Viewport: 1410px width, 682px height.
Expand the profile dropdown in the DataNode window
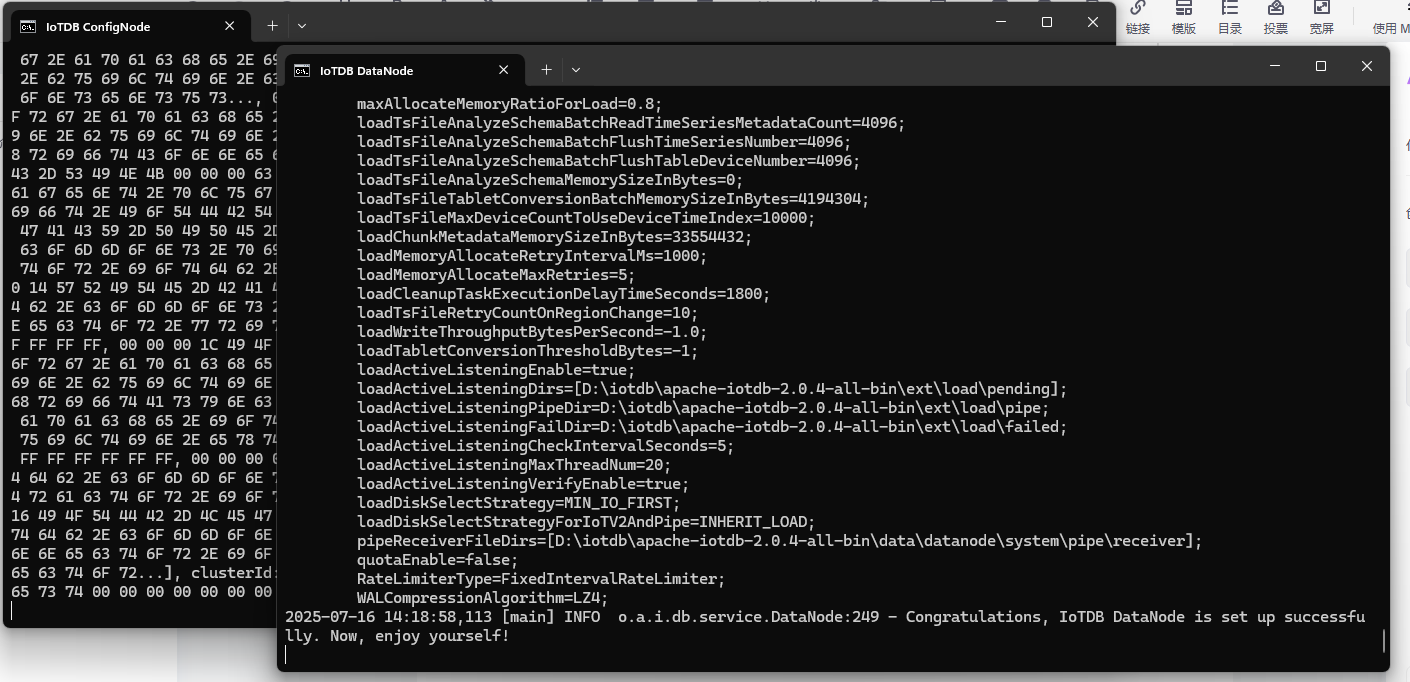(576, 70)
